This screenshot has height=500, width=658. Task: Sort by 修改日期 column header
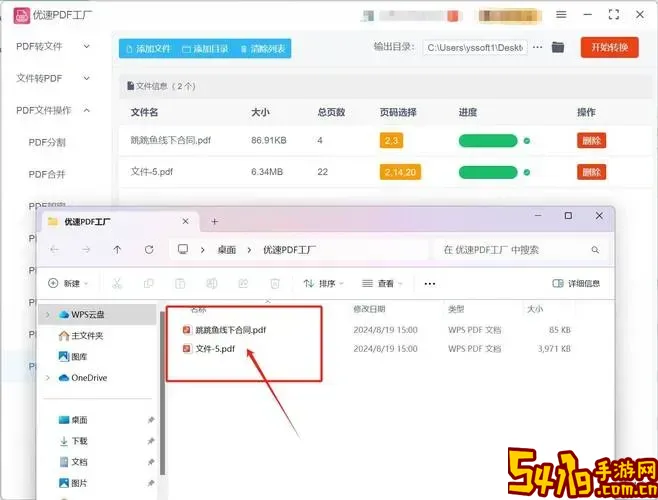[369, 309]
